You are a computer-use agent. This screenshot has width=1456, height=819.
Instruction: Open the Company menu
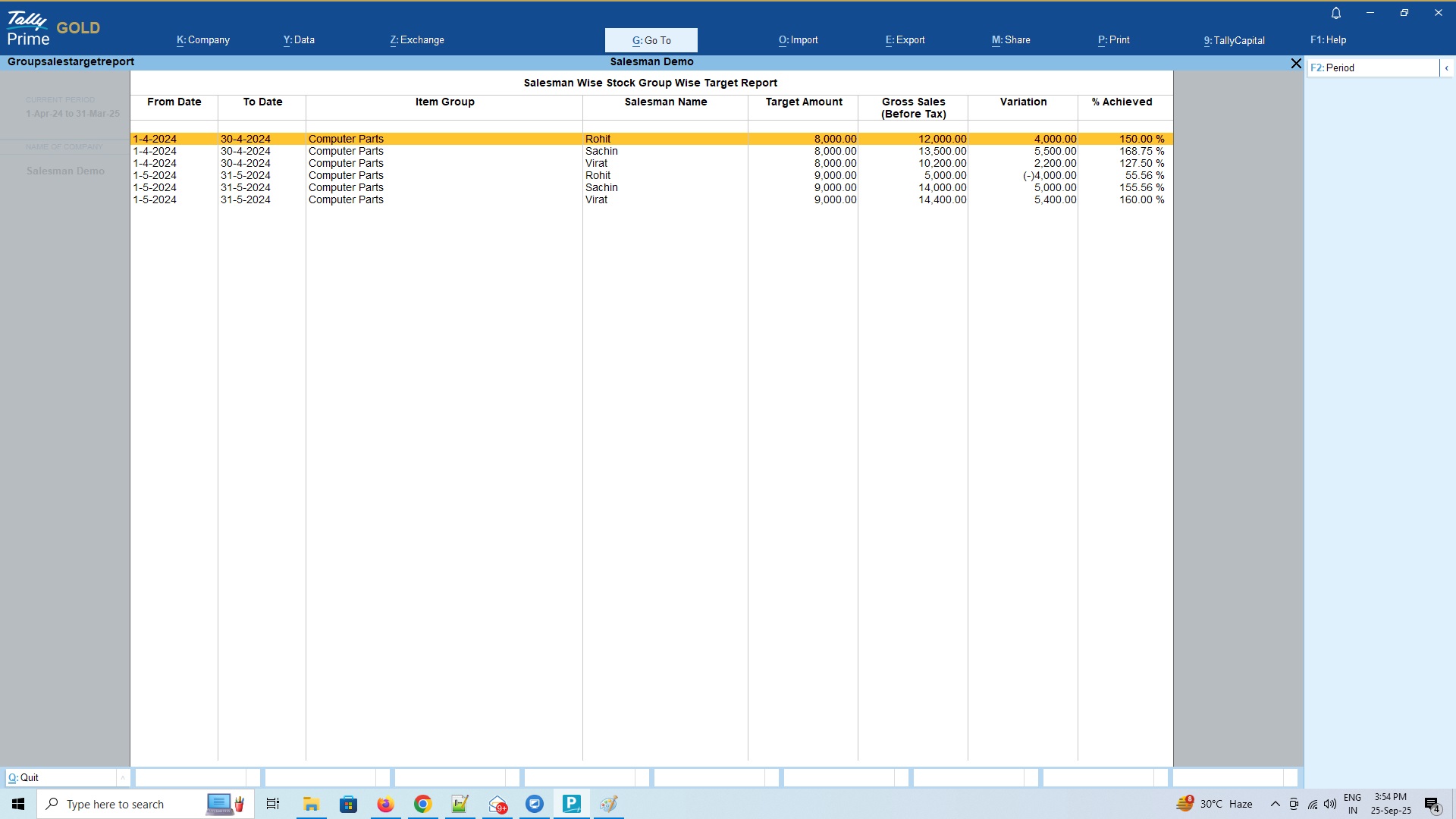pos(202,40)
